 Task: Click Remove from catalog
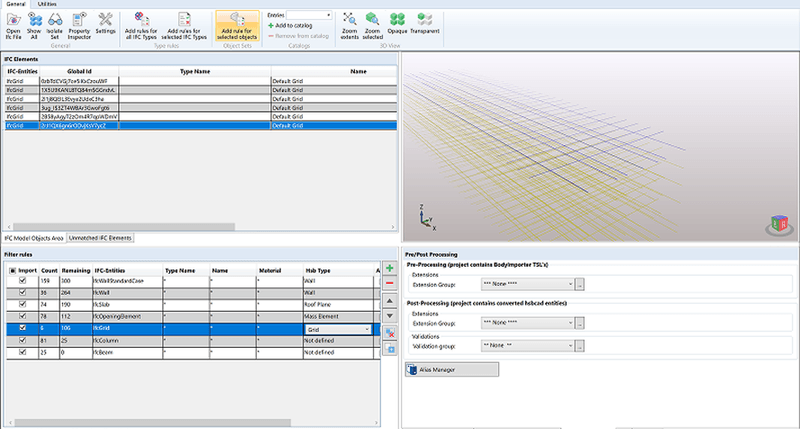tap(298, 36)
